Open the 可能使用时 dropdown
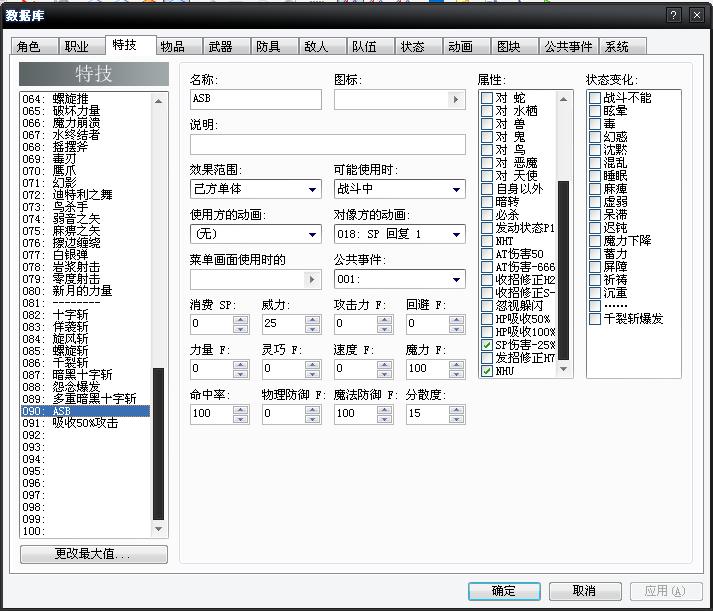Image resolution: width=713 pixels, height=611 pixels. (399, 189)
